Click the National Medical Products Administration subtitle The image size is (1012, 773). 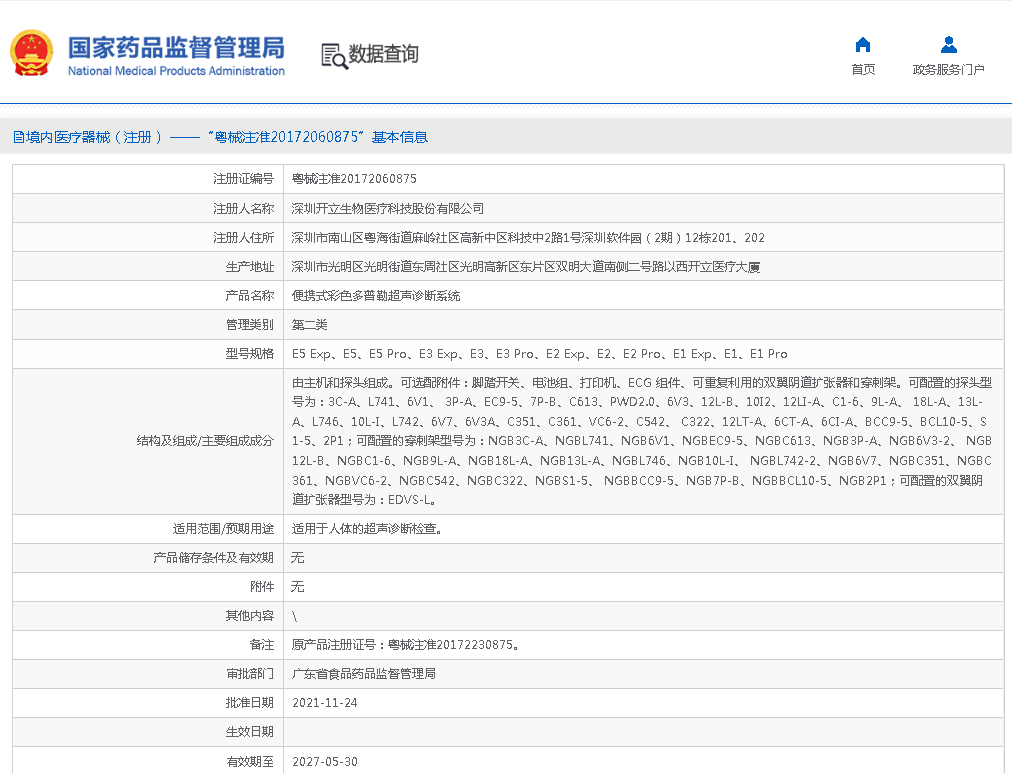176,71
